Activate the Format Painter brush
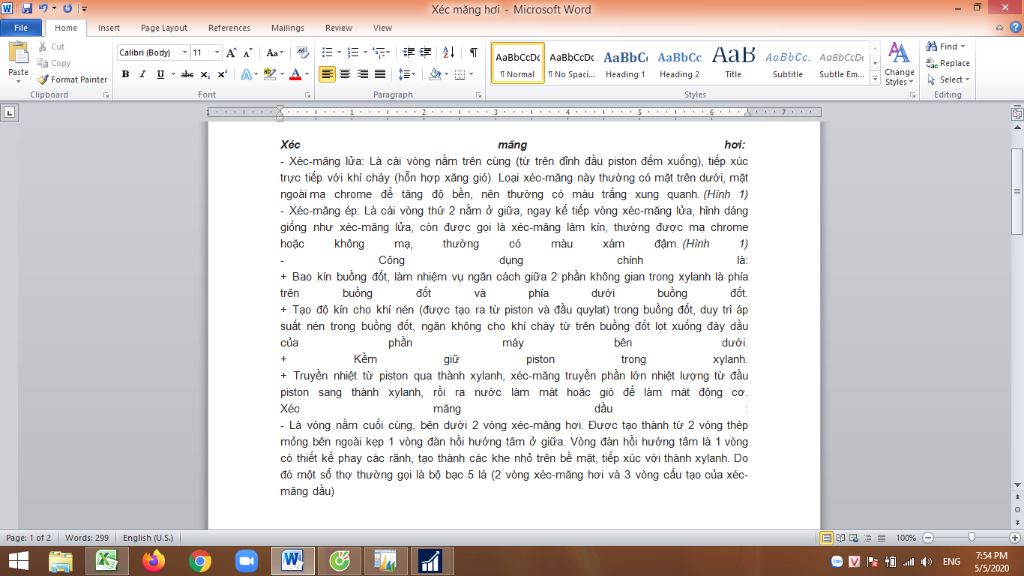Viewport: 1024px width, 576px height. [x=43, y=79]
